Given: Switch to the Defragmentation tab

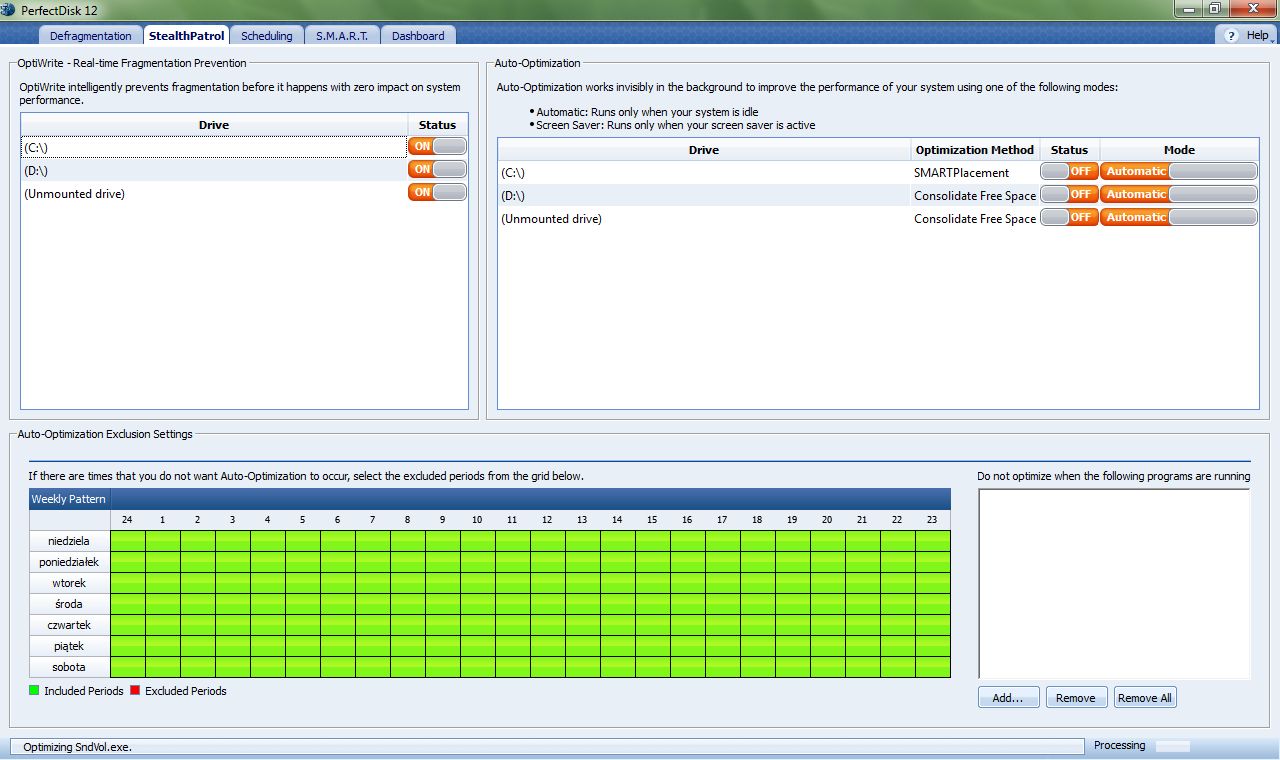Looking at the screenshot, I should 91,35.
